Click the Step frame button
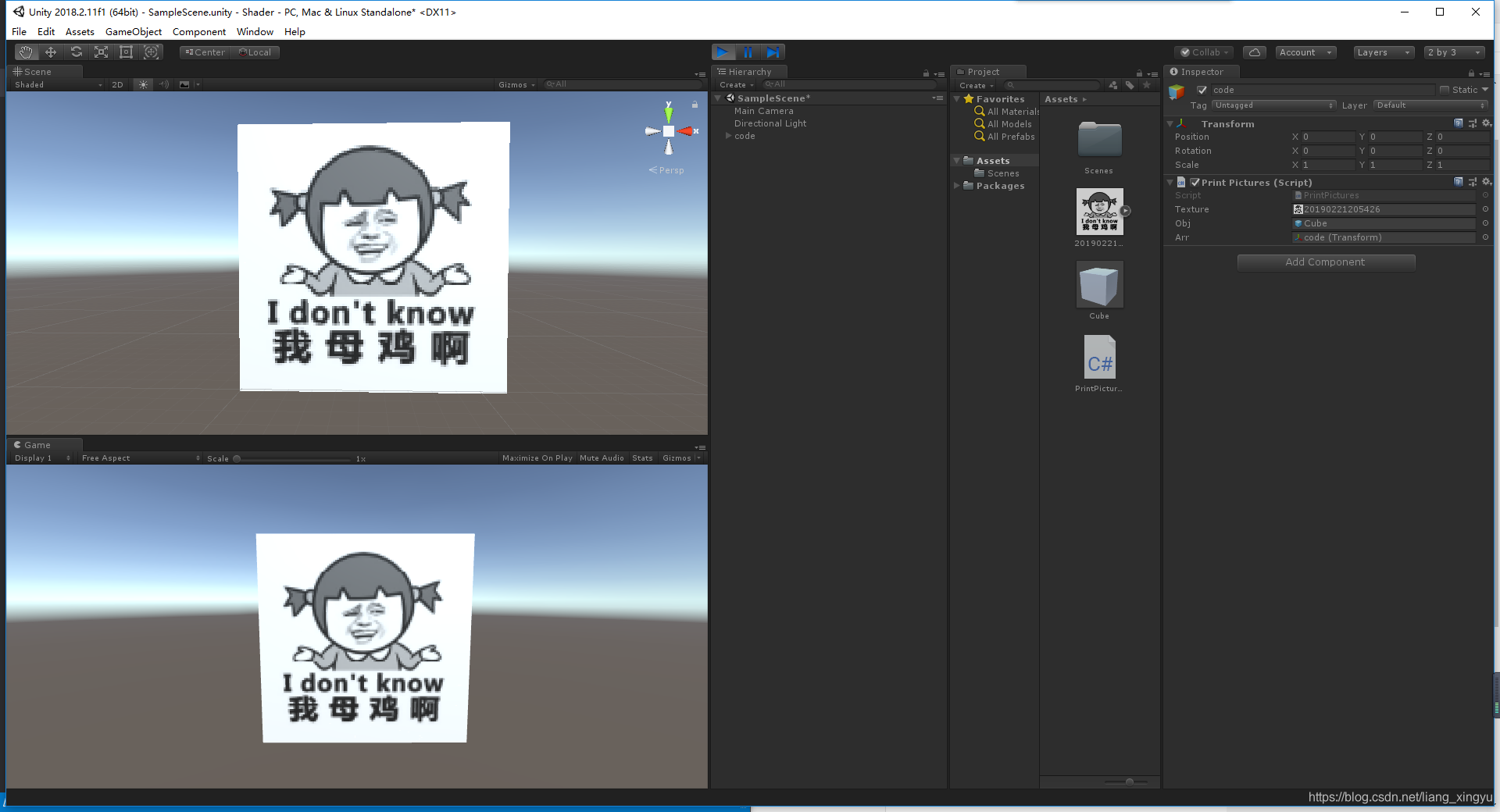1500x812 pixels. 773,52
